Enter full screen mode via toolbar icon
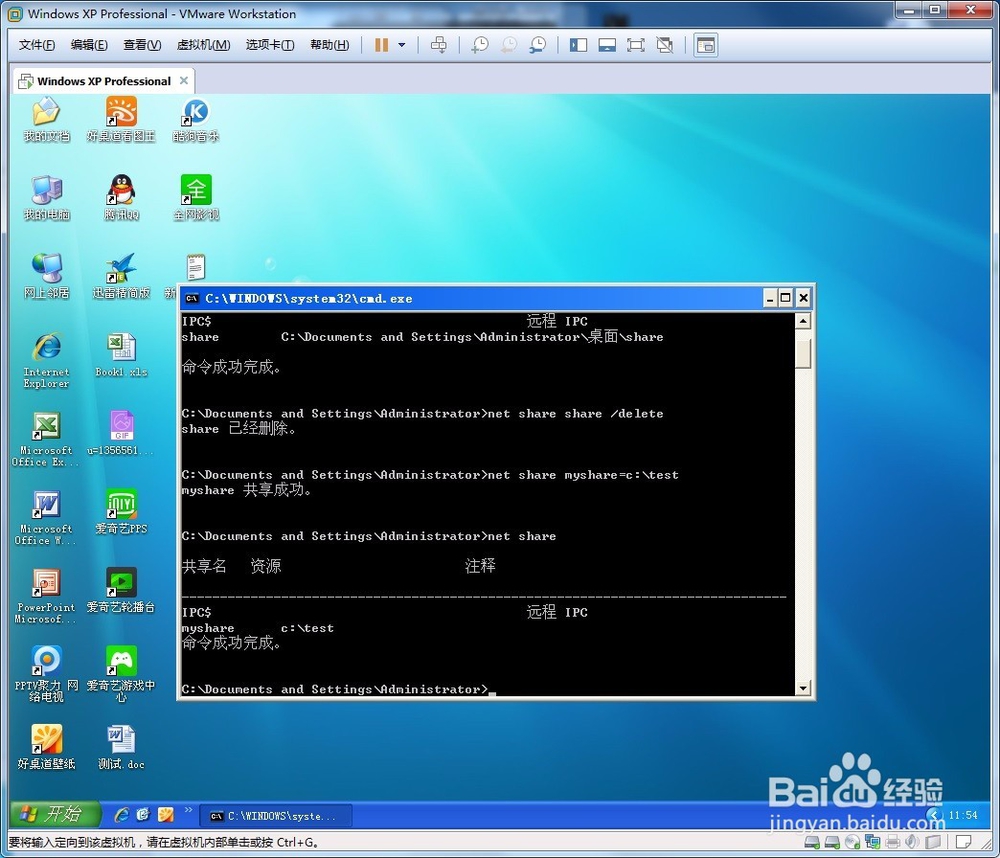The image size is (1000, 858). click(636, 45)
